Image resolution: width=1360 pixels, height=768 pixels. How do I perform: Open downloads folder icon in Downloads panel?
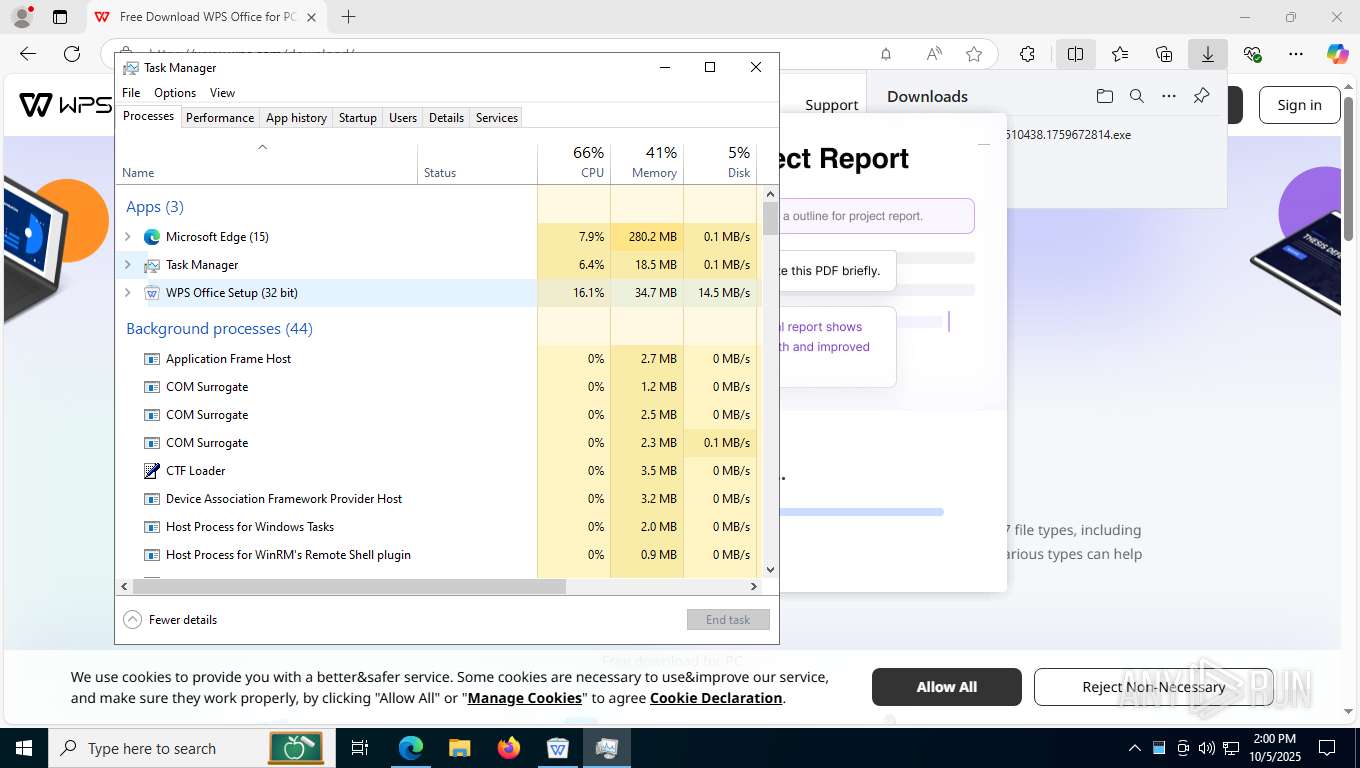(1104, 96)
